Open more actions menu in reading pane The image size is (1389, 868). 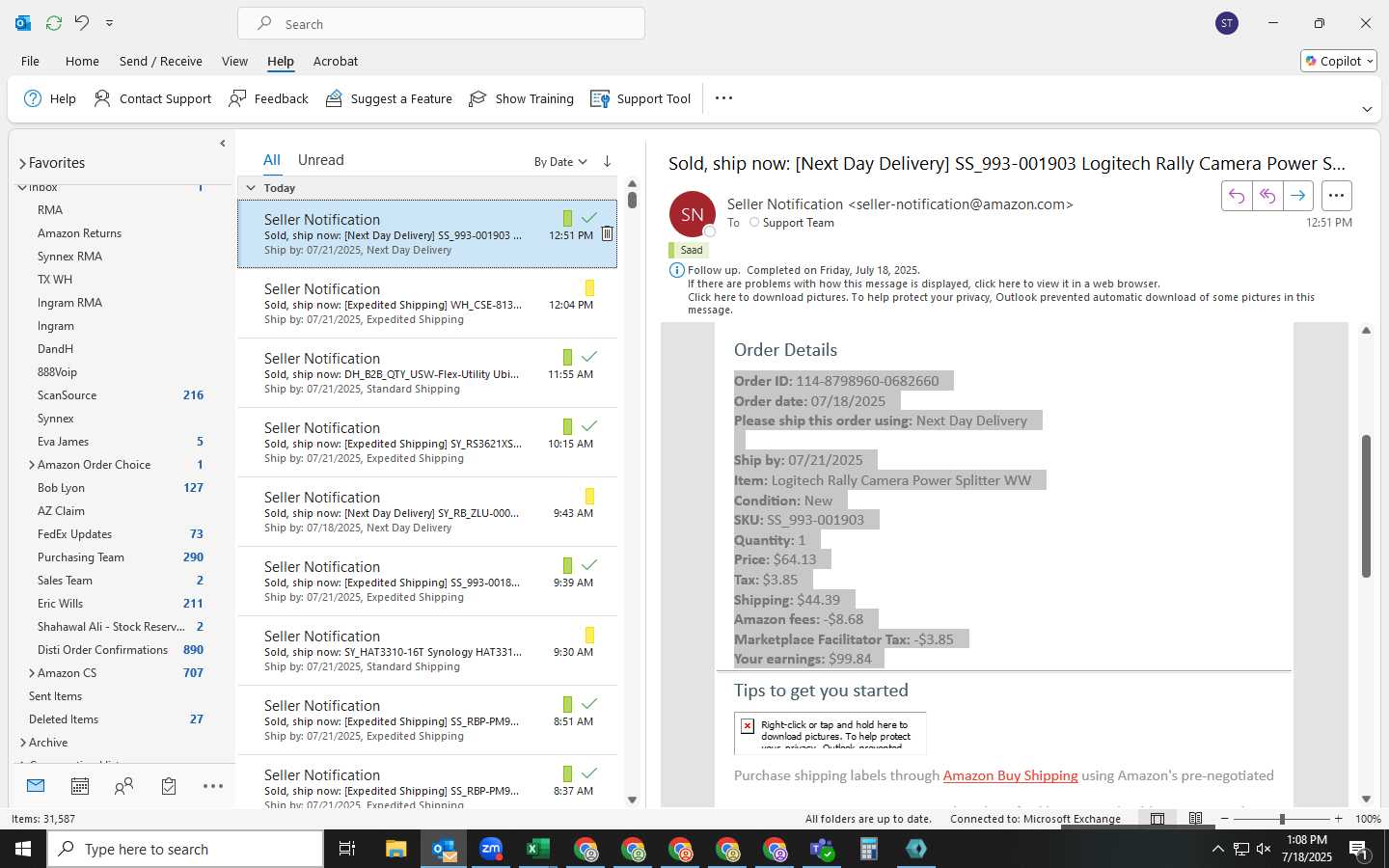pos(1336,196)
